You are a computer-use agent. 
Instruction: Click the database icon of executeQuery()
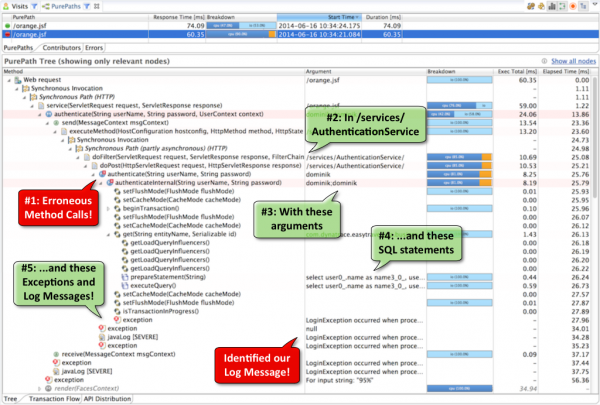click(x=125, y=286)
